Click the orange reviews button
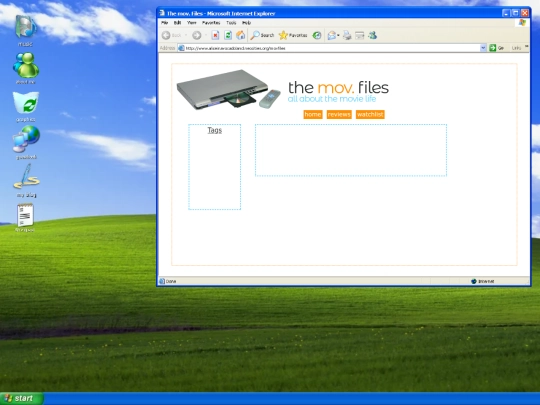Image resolution: width=540 pixels, height=405 pixels. pos(339,114)
